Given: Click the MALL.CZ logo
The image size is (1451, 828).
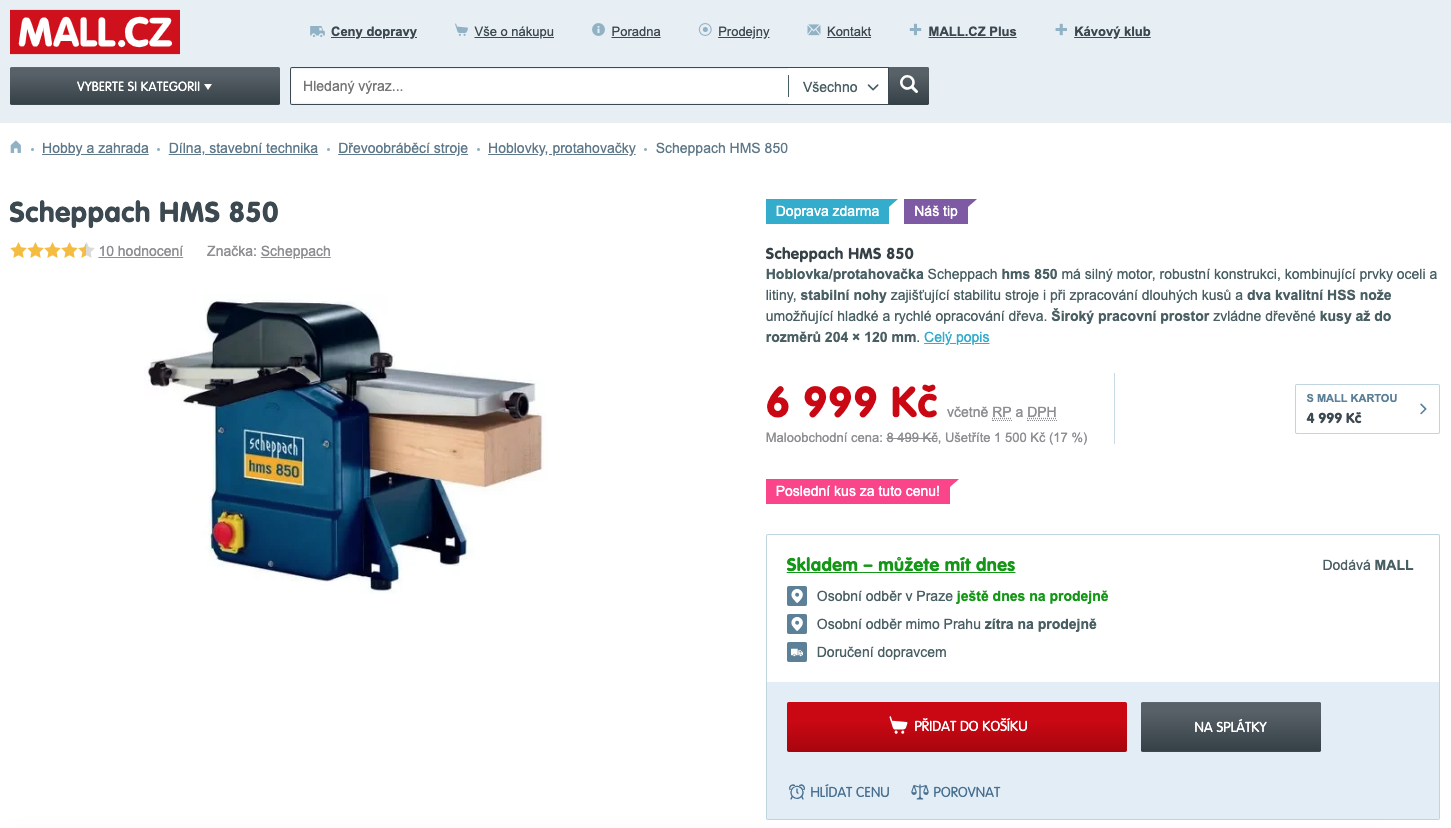Looking at the screenshot, I should click(95, 32).
